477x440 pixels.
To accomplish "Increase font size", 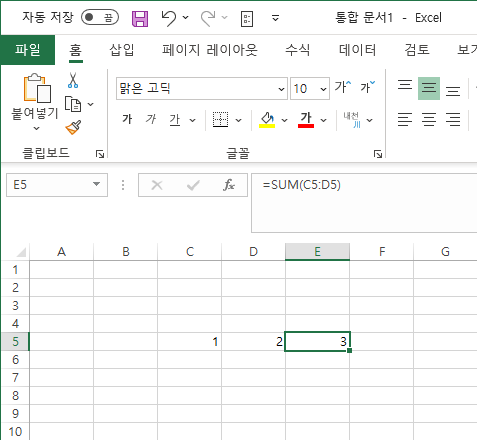I will click(x=343, y=87).
